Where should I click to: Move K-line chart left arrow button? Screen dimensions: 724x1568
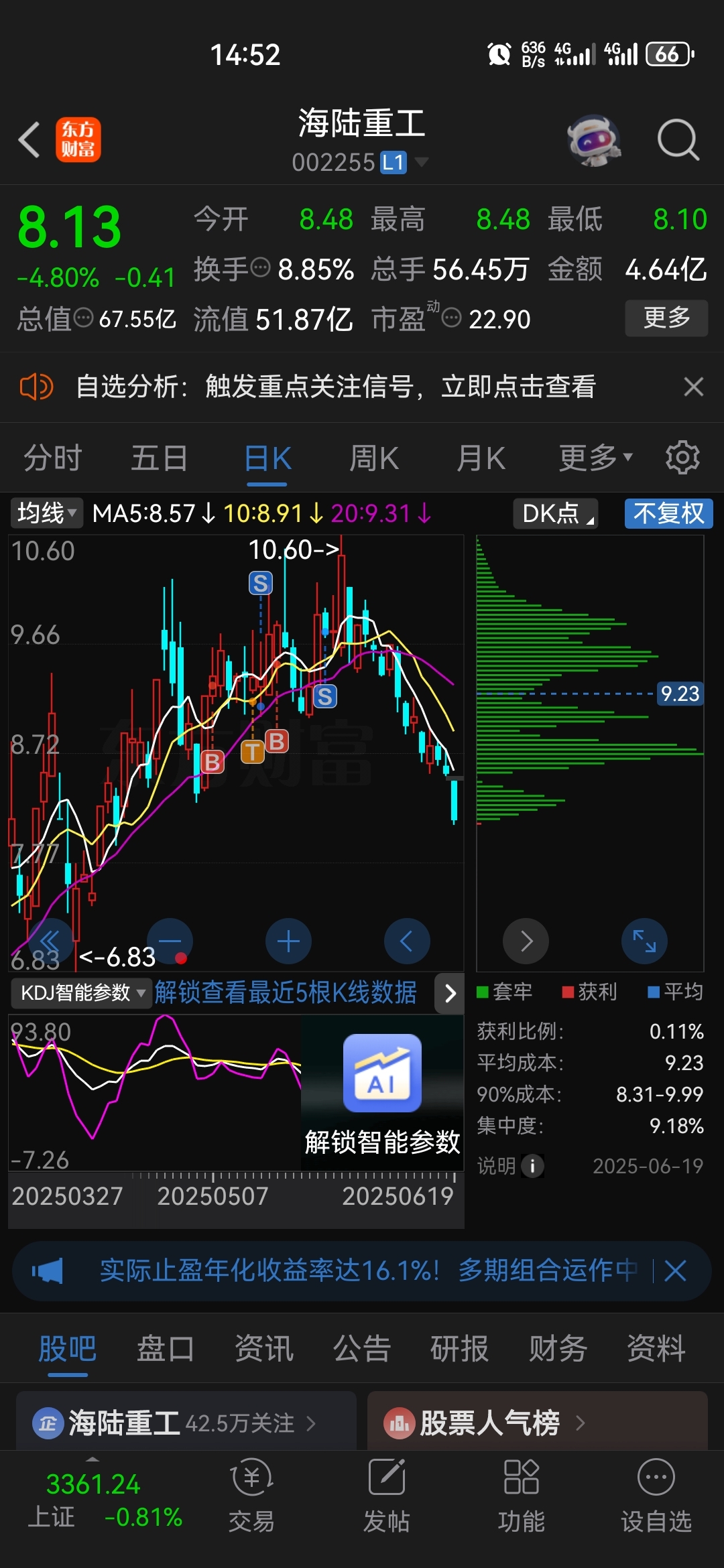pyautogui.click(x=407, y=941)
